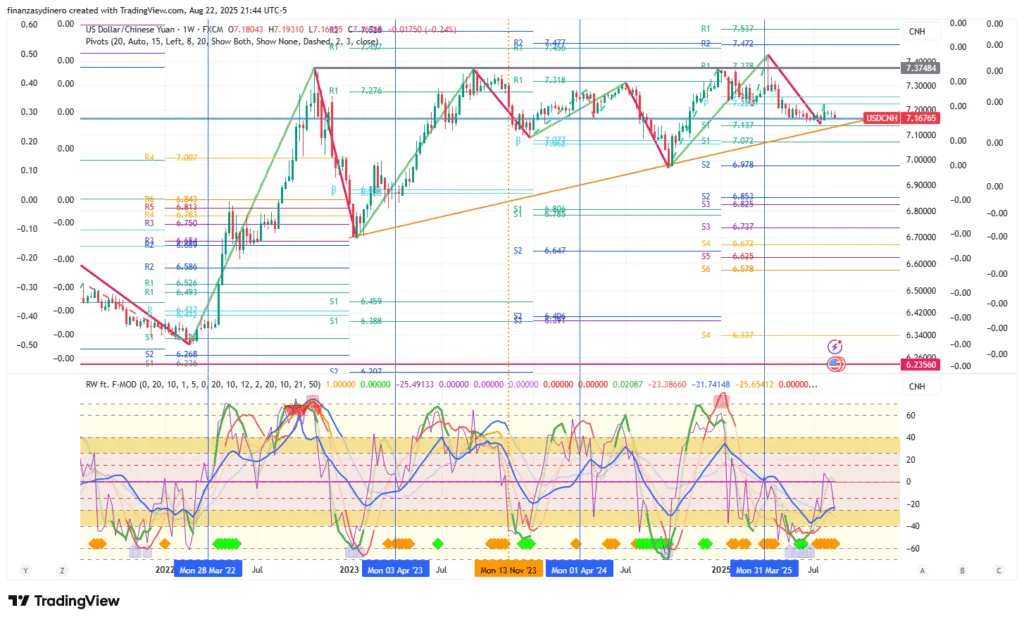Image resolution: width=1024 pixels, height=622 pixels.
Task: Click the S2 6.647 pivot label
Action: tap(539, 250)
